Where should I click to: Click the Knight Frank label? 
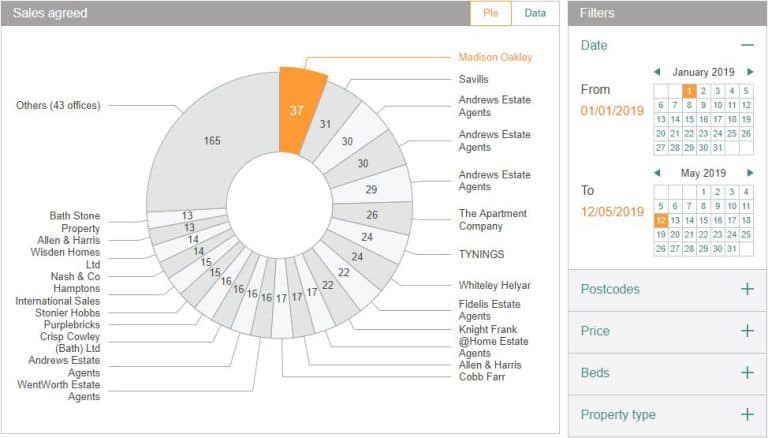click(x=488, y=329)
